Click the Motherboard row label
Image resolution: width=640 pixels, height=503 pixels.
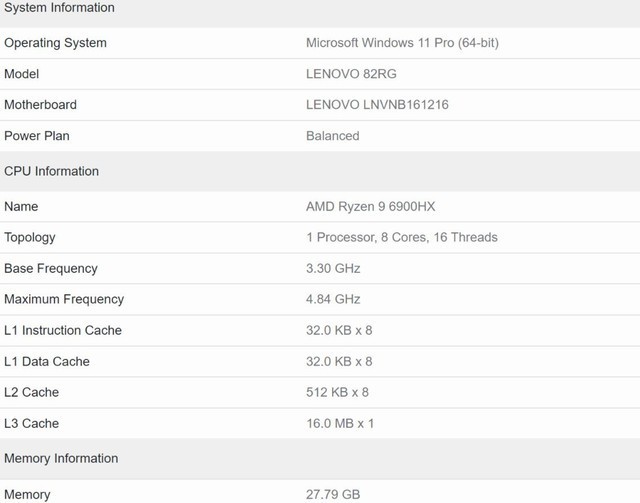click(40, 105)
